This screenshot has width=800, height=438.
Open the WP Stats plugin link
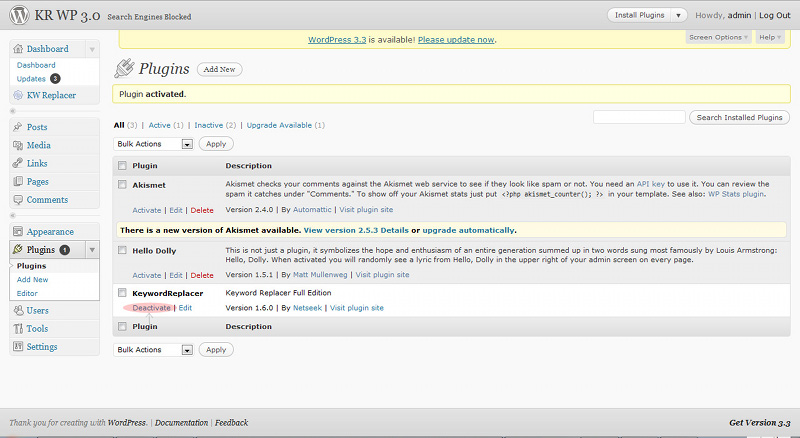click(736, 194)
